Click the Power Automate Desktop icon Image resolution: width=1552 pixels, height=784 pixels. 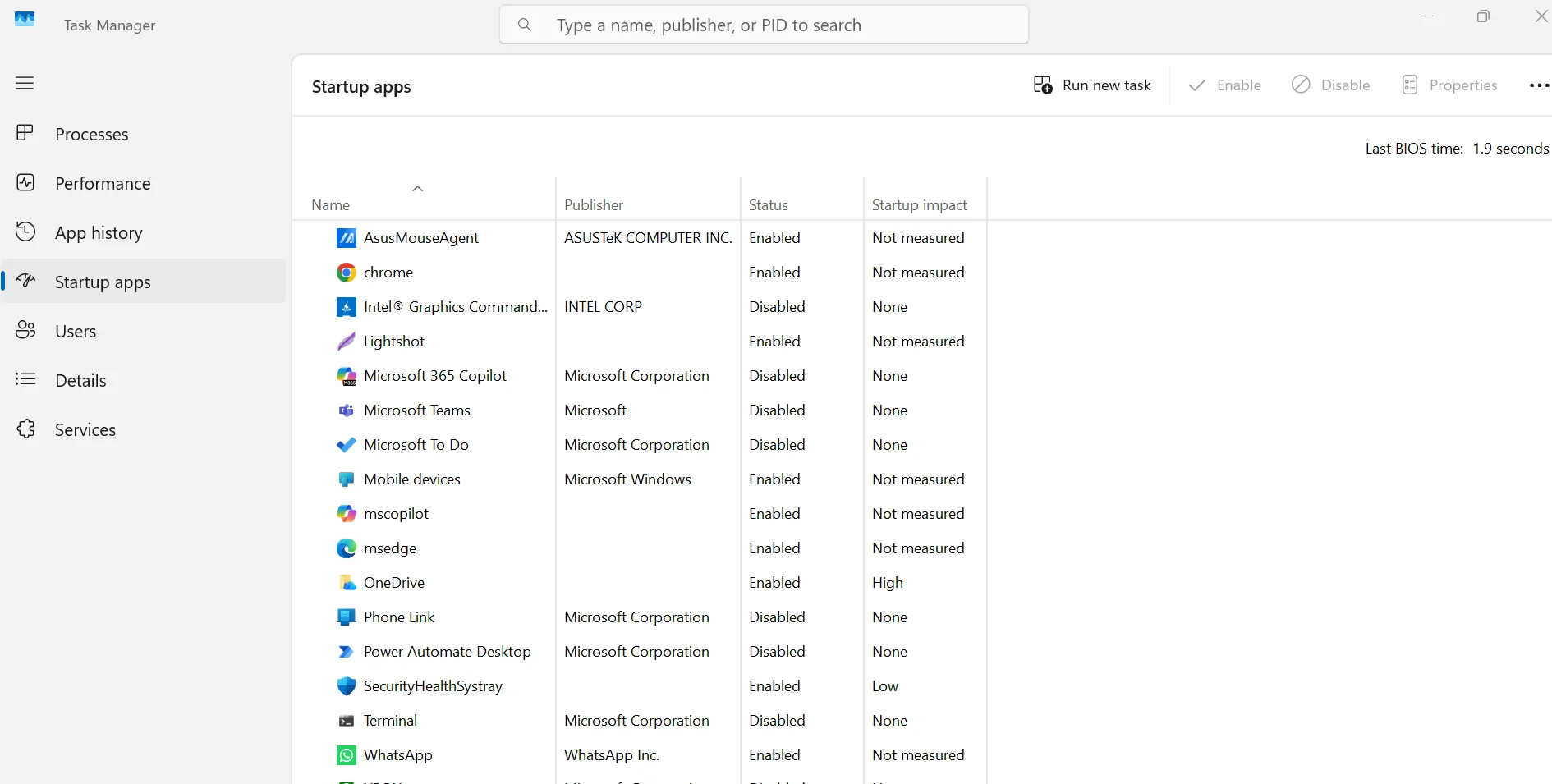347,652
